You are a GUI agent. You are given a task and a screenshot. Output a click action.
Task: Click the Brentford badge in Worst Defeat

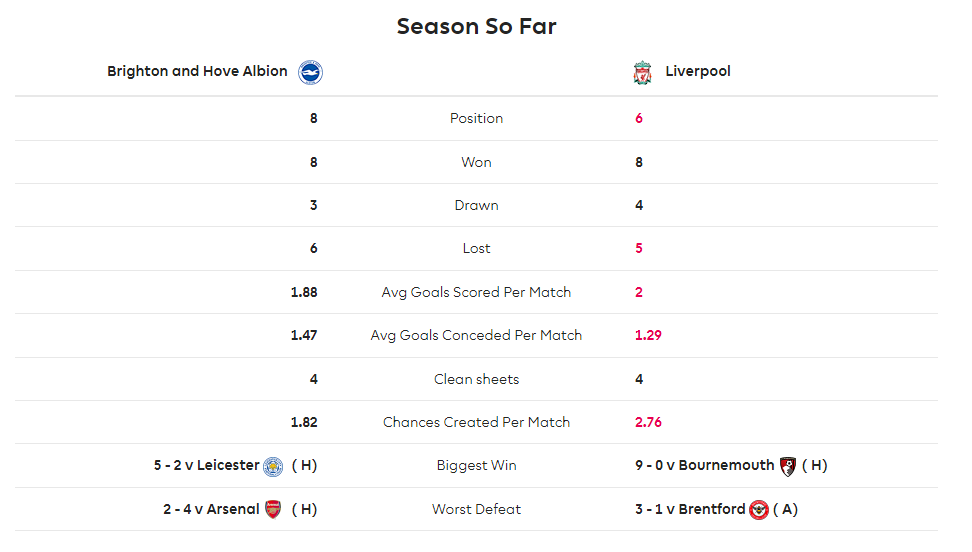759,510
